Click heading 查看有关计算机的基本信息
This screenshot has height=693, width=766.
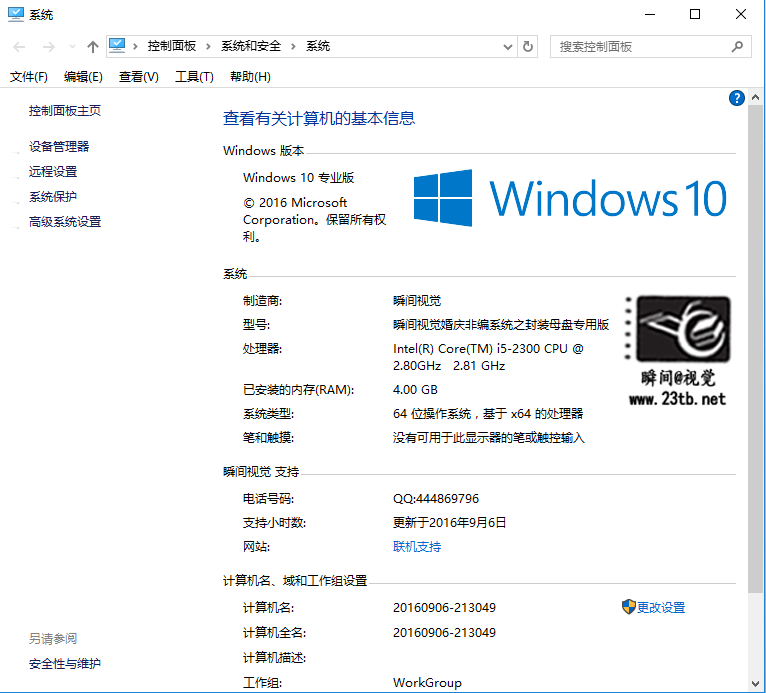(319, 118)
